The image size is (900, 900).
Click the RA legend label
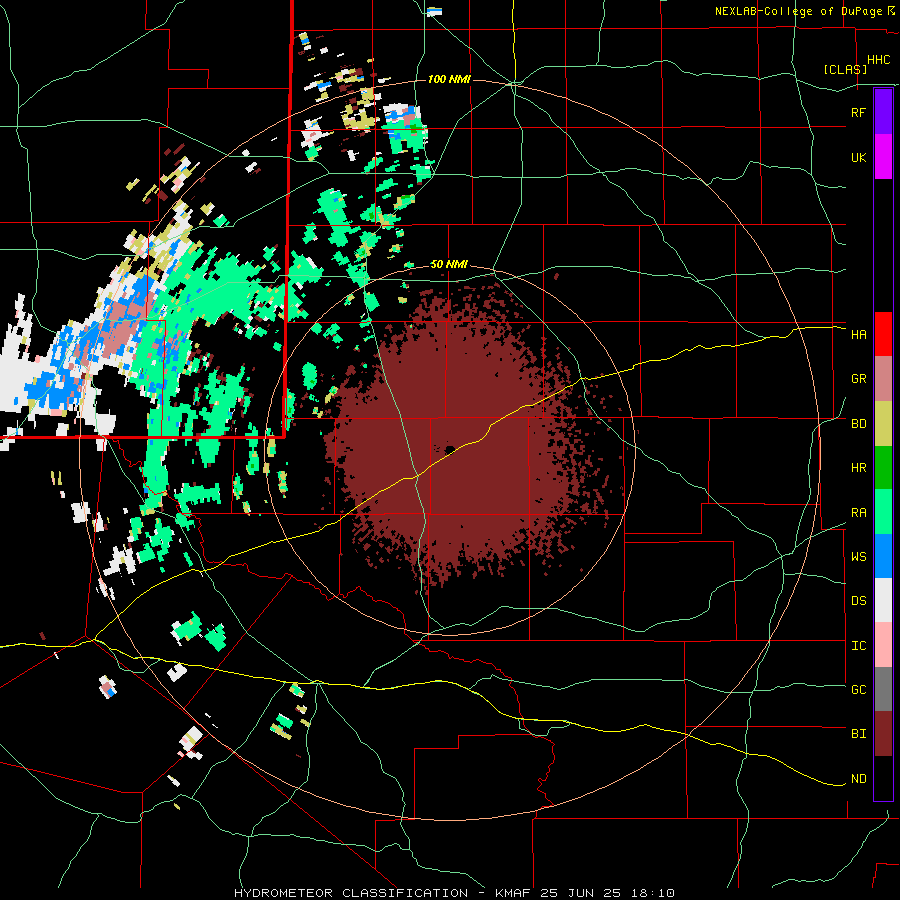(x=858, y=513)
